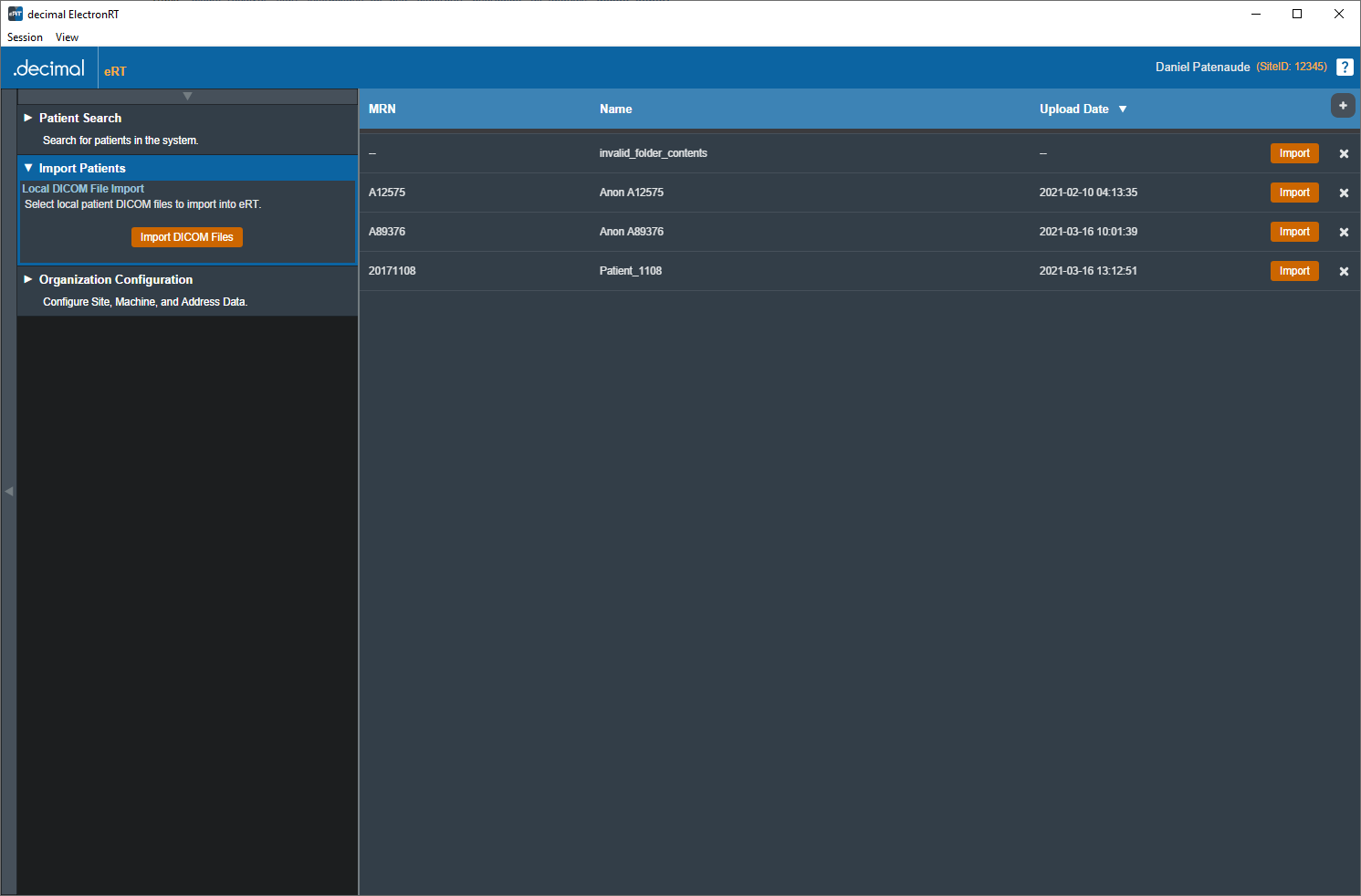Remove the invalid_folder_contents row with X

click(1344, 154)
